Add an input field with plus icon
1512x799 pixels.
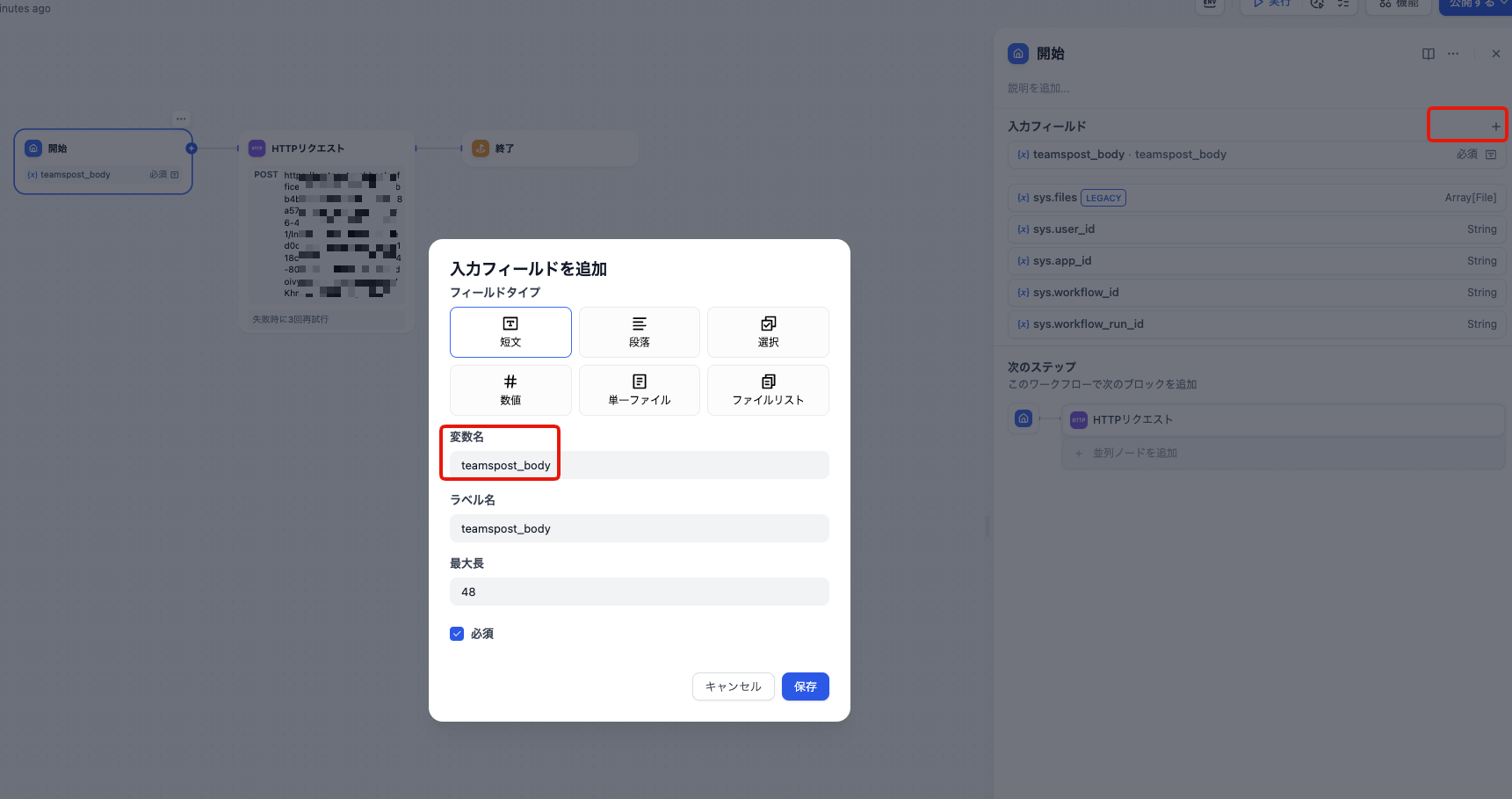(x=1495, y=127)
